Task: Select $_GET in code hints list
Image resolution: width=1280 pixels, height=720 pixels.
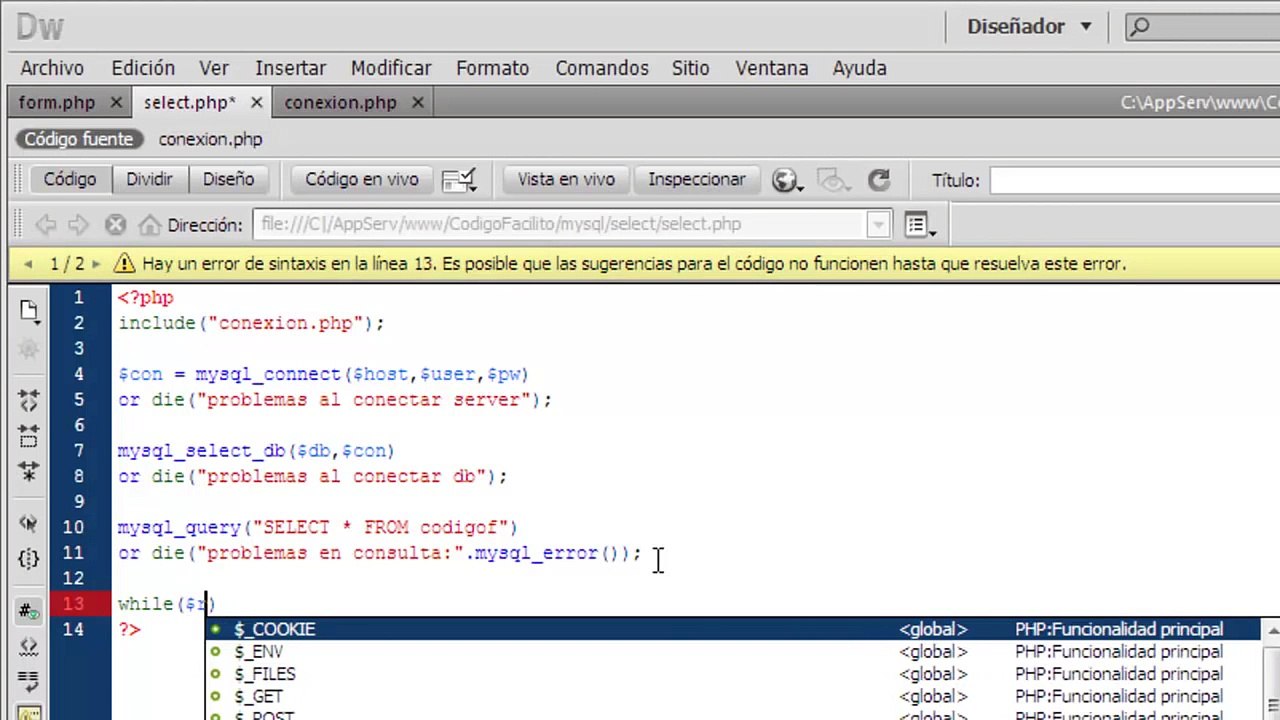Action: [735, 696]
